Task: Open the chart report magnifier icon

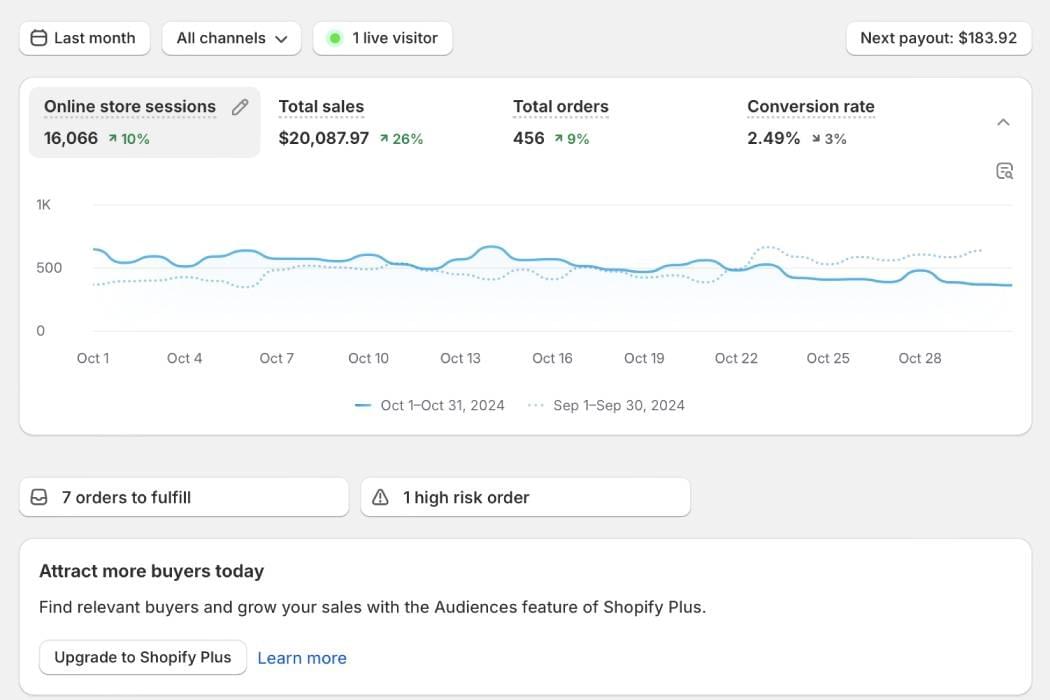Action: [1004, 171]
